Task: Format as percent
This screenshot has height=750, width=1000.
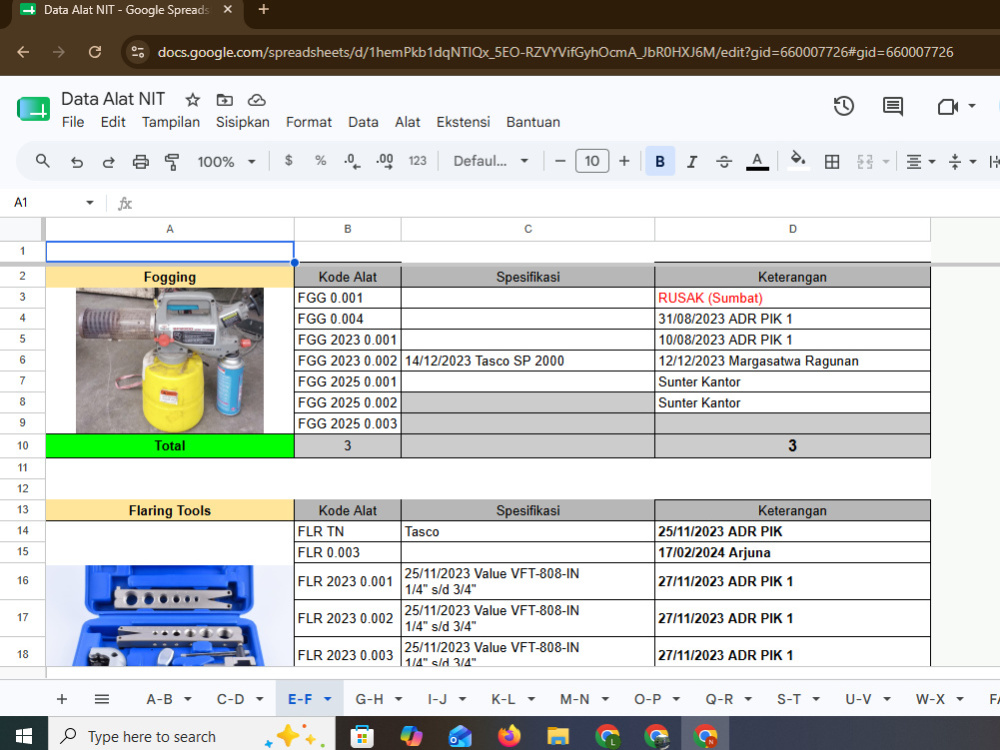Action: pos(320,161)
